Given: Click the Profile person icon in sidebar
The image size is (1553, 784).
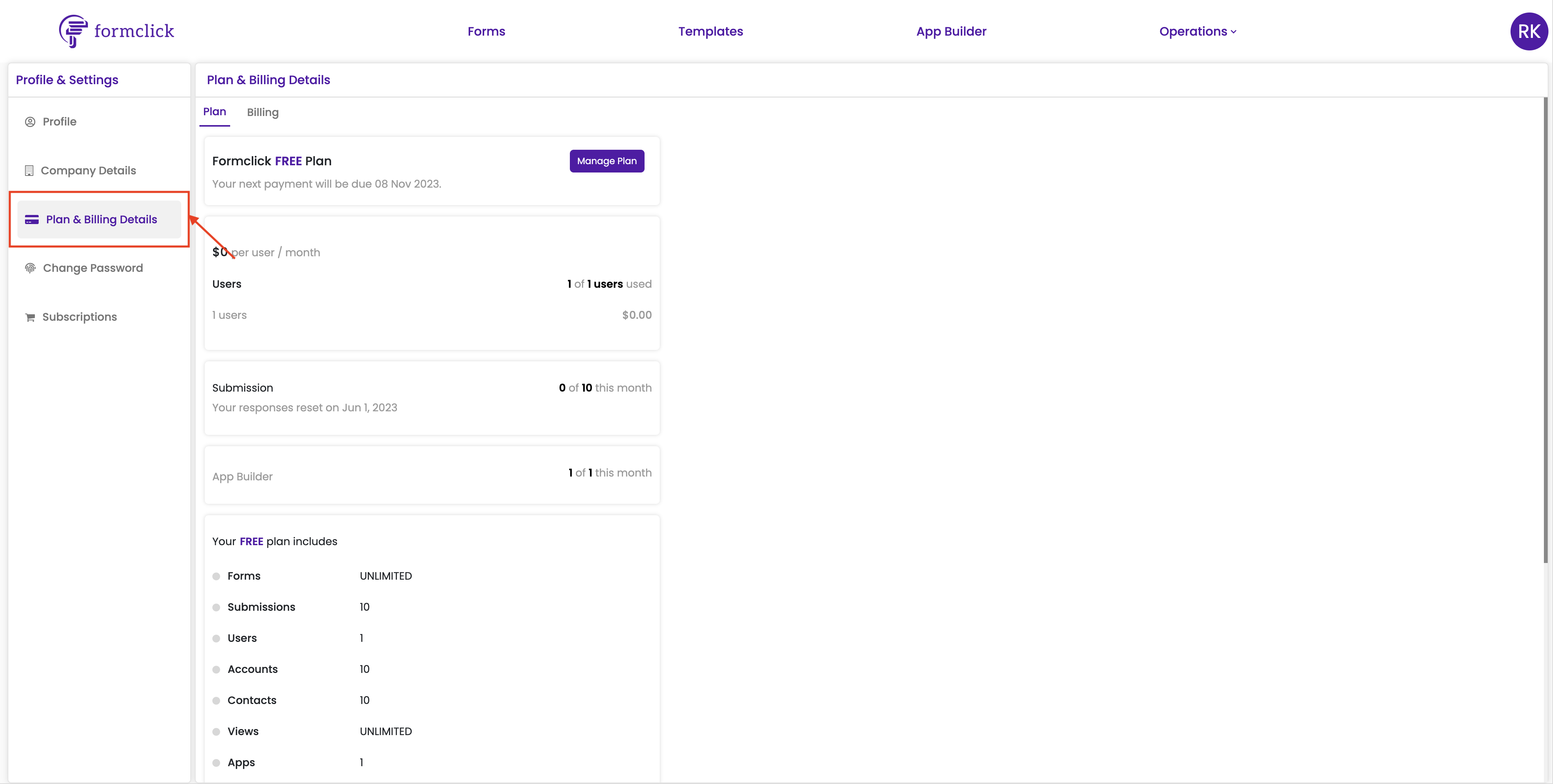Looking at the screenshot, I should [x=30, y=122].
